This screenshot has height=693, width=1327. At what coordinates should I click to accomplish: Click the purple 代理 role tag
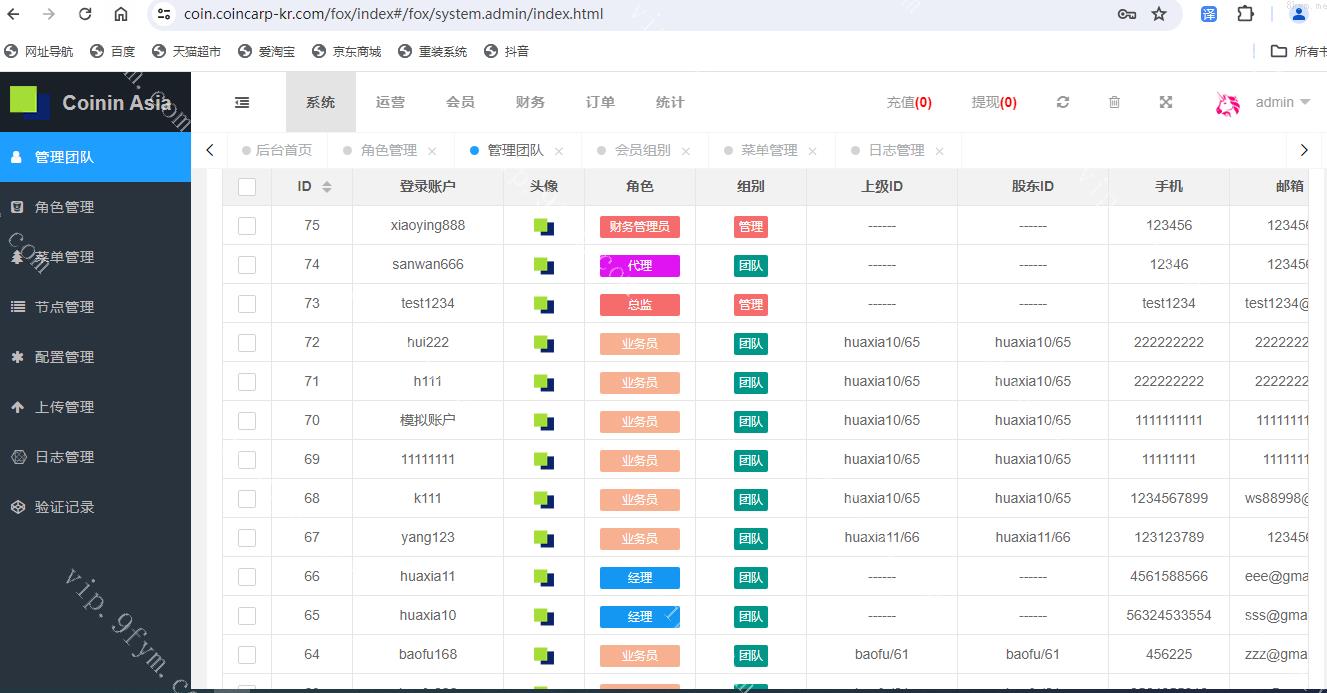point(639,266)
